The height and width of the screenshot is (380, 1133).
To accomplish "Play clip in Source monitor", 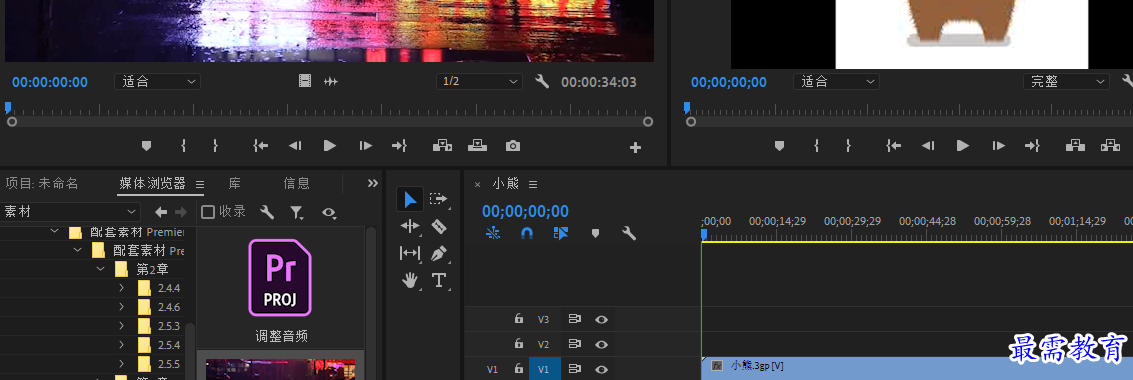I will pyautogui.click(x=329, y=146).
